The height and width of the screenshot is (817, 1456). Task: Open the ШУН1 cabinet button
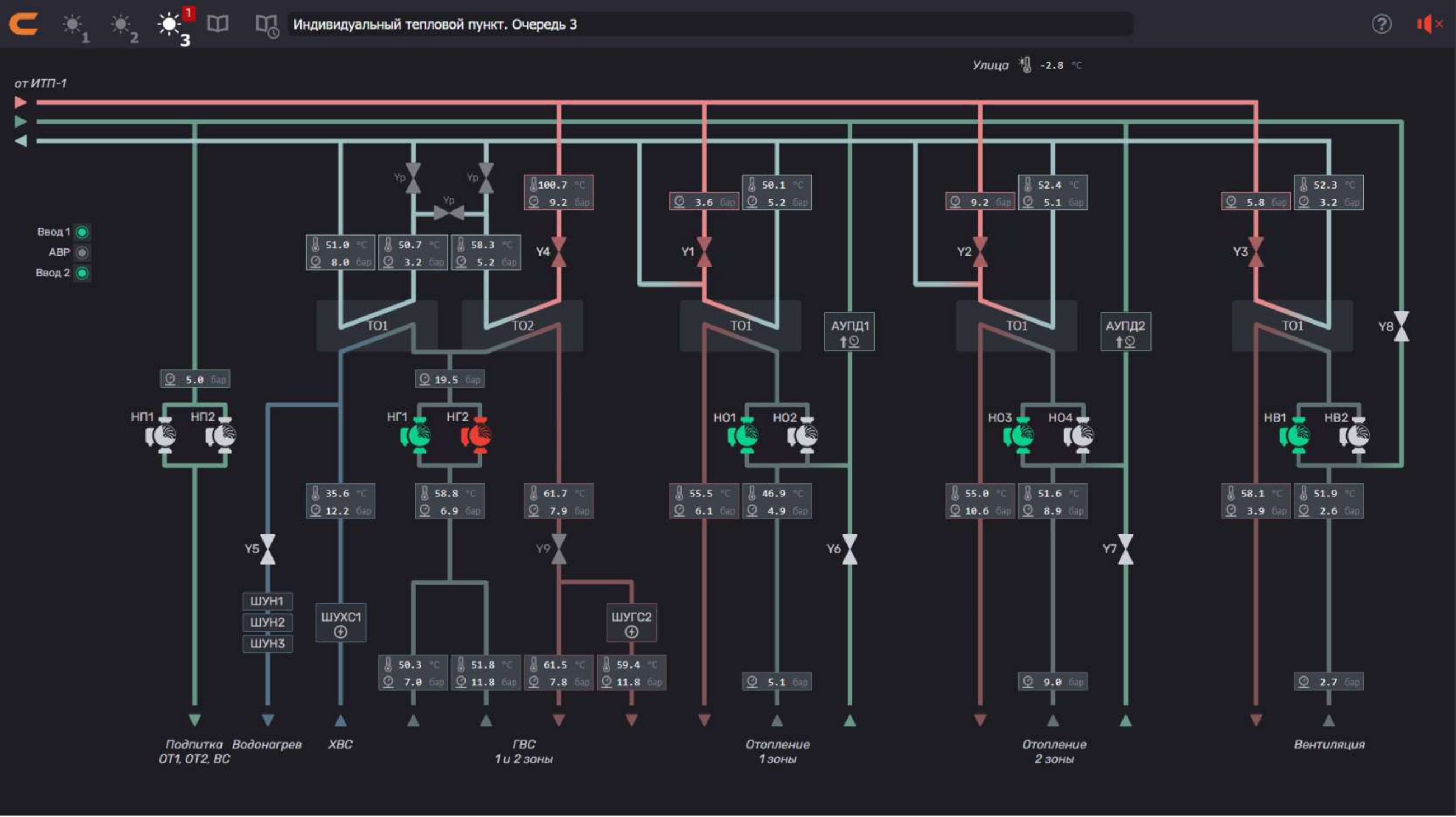267,601
